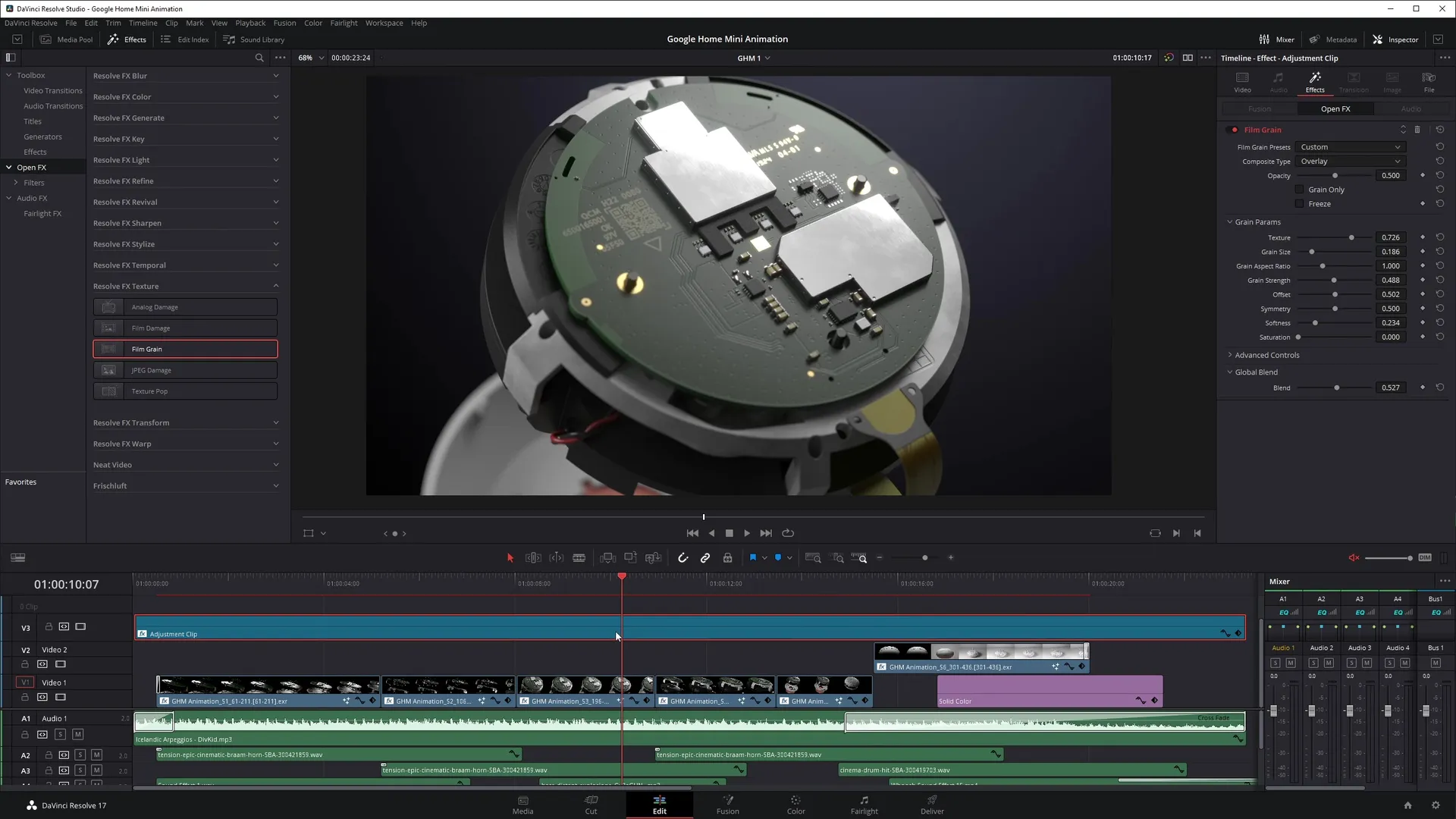Mute the Bus 1 mixer channel

tap(1435, 664)
